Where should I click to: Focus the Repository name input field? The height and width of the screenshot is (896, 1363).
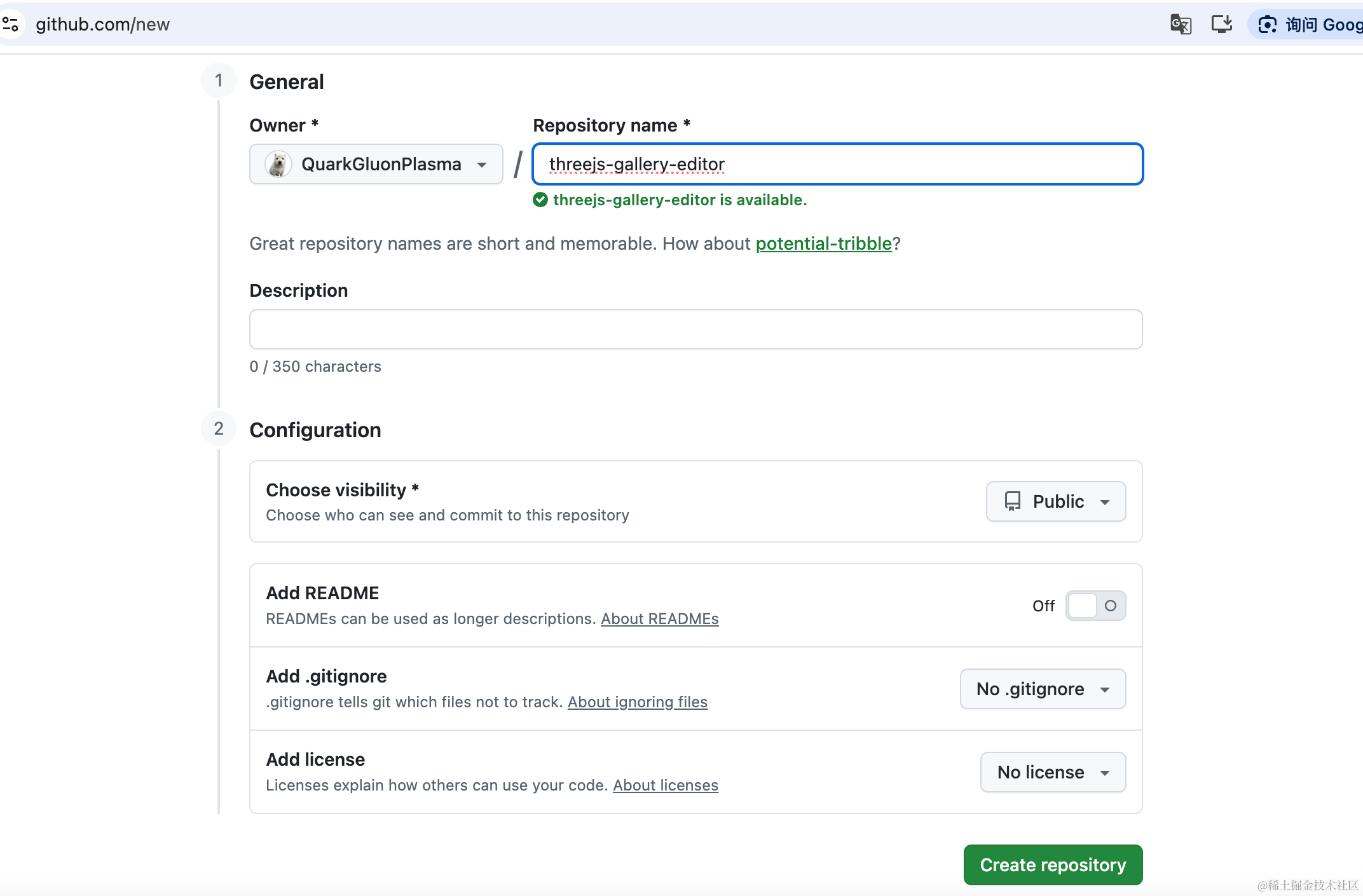tap(837, 164)
